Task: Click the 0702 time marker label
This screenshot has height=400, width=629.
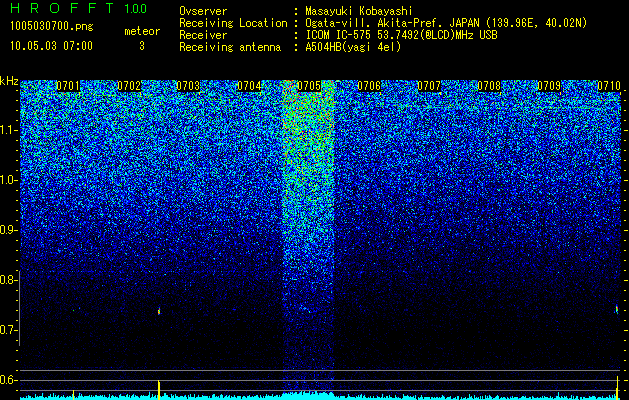Action: point(129,86)
